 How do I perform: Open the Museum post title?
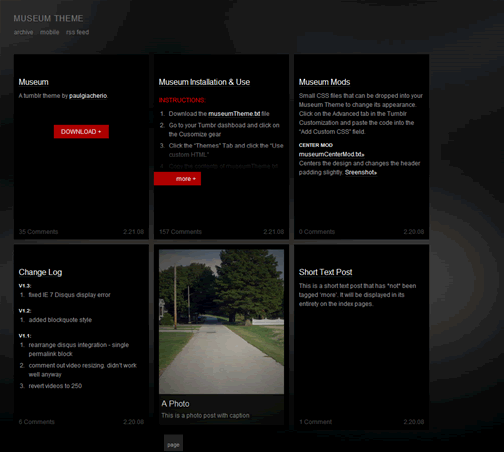point(34,82)
